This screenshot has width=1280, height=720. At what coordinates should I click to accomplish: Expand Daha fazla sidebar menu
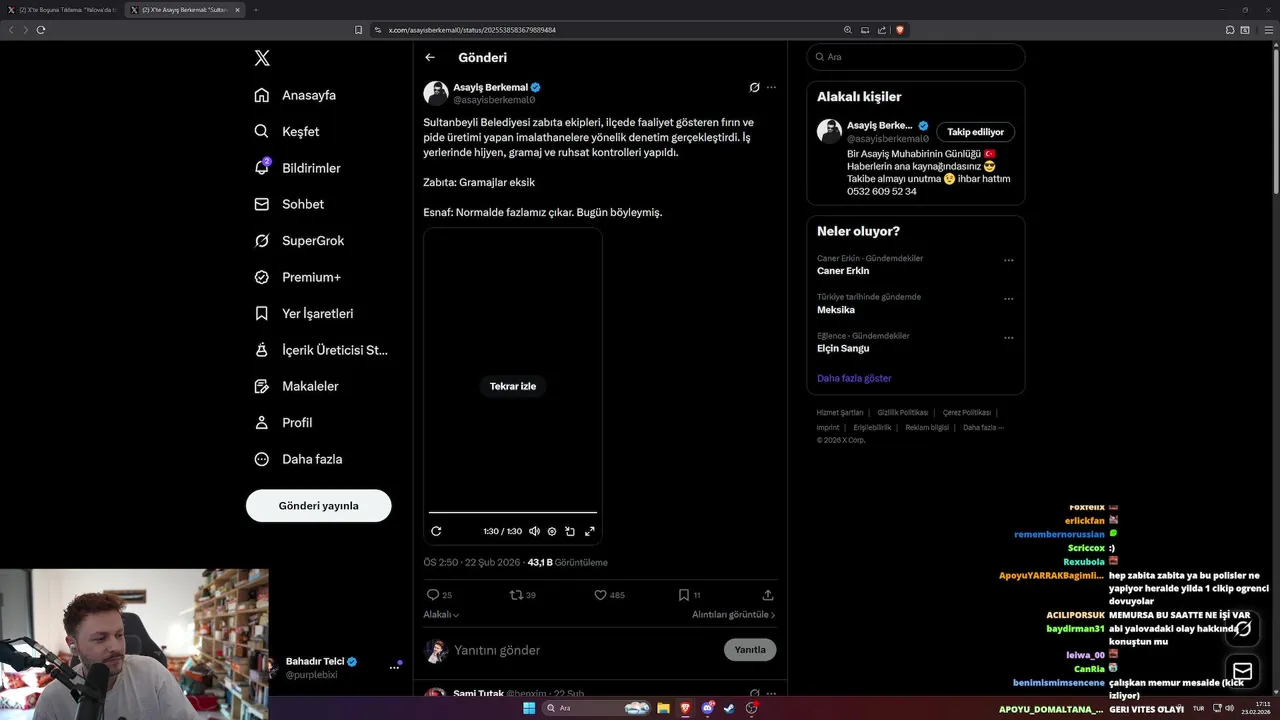click(299, 459)
